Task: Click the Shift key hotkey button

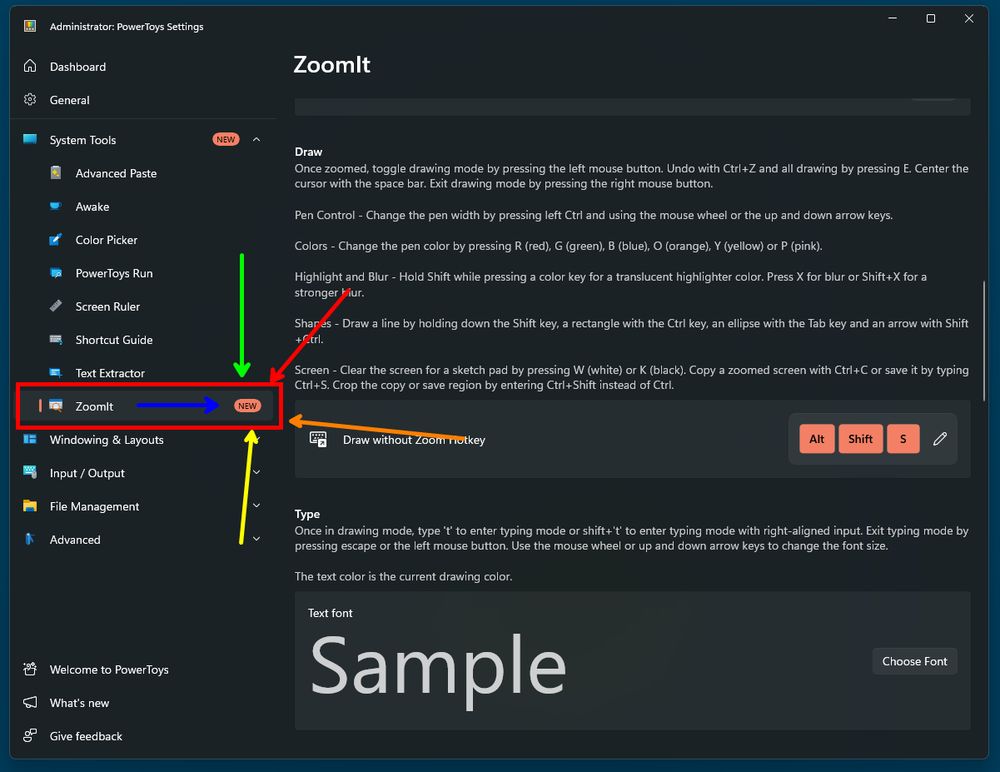Action: click(860, 439)
